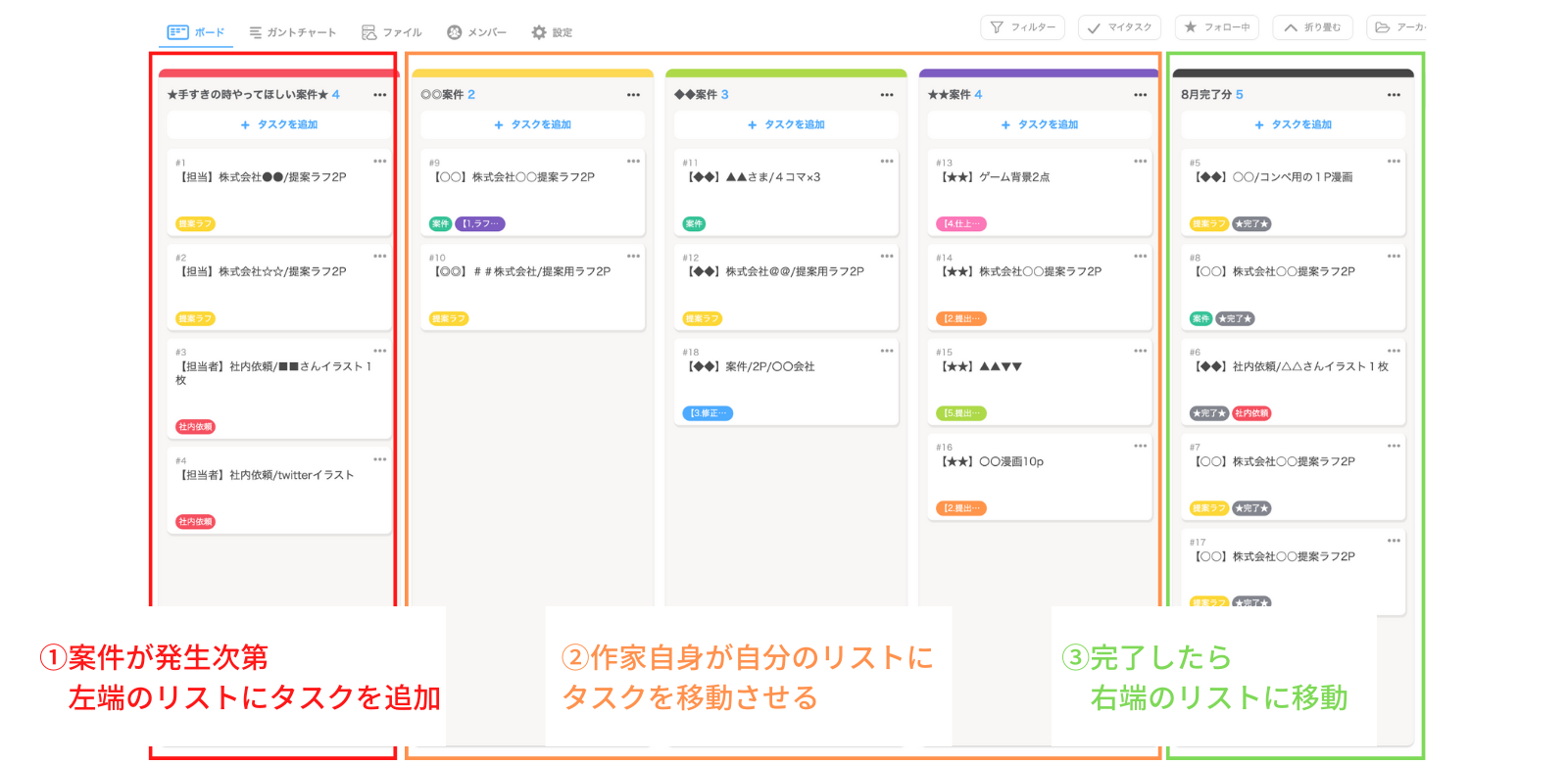
Task: Open the three-dot menu on card #18
Action: pyautogui.click(x=887, y=351)
